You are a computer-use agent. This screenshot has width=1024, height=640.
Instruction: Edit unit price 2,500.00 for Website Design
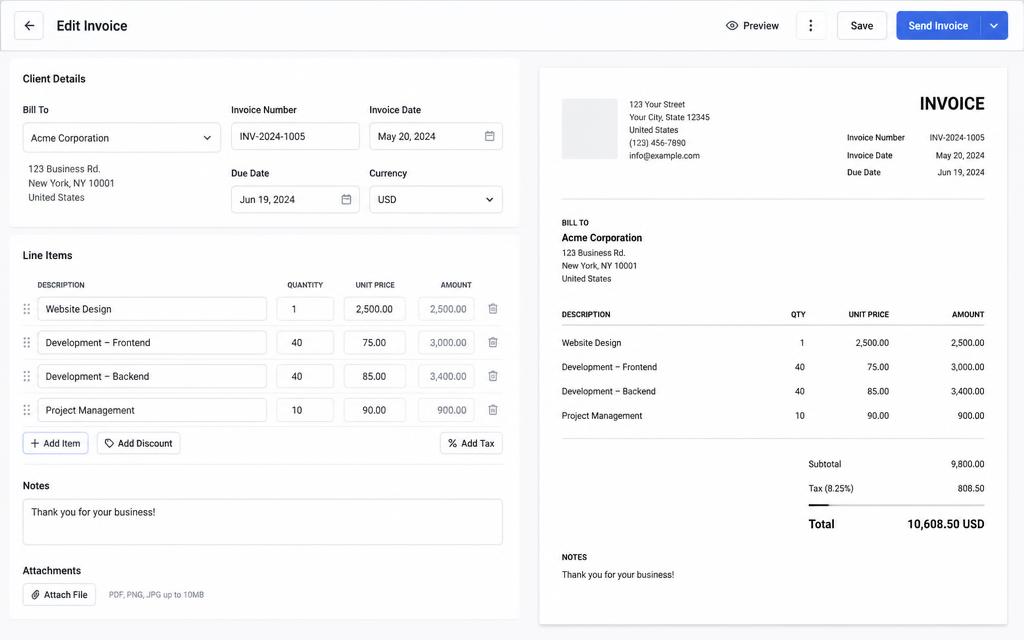(375, 309)
